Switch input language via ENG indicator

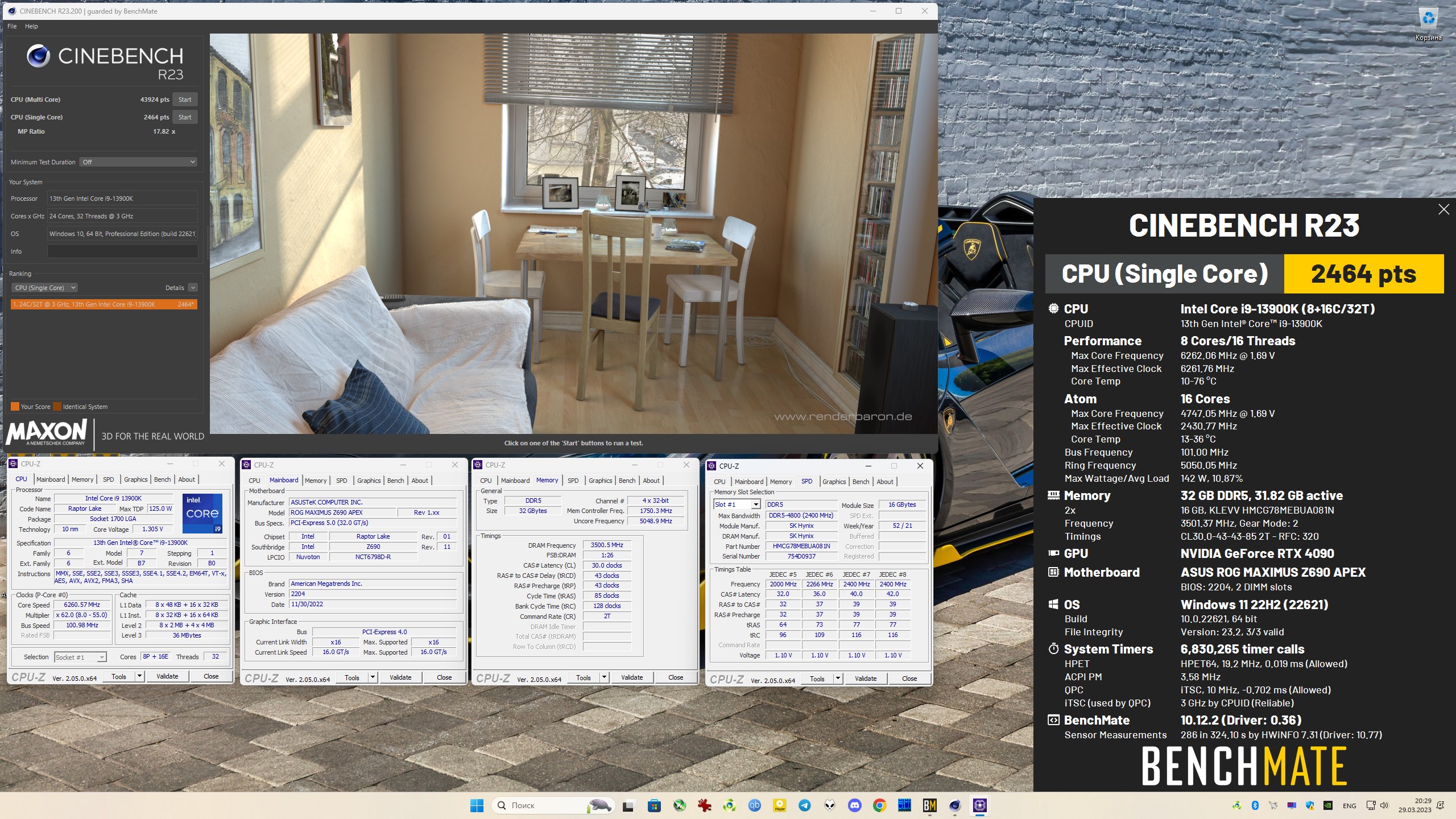tap(1350, 805)
